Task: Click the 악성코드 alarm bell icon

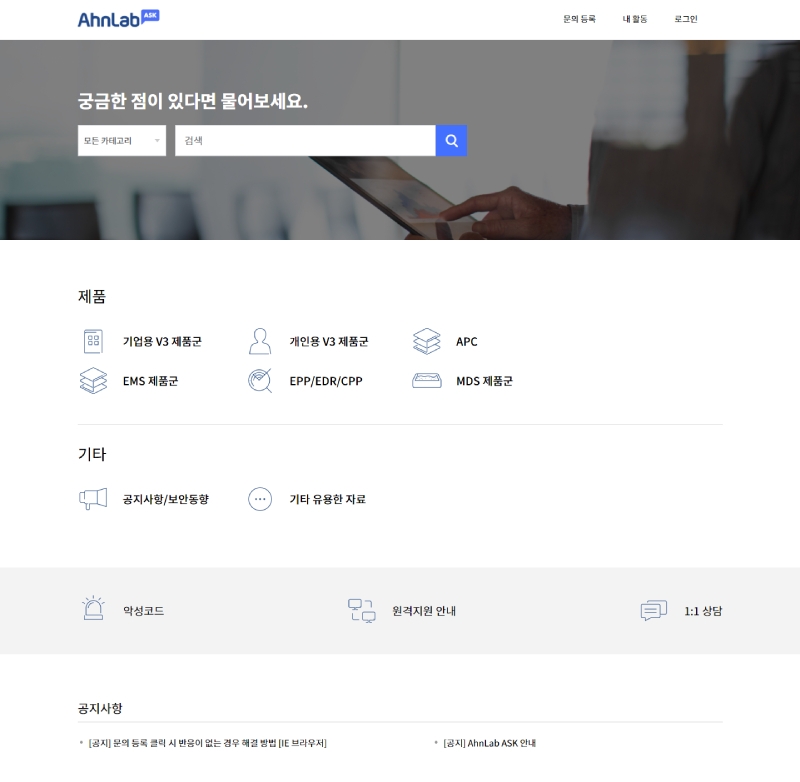Action: pyautogui.click(x=92, y=610)
